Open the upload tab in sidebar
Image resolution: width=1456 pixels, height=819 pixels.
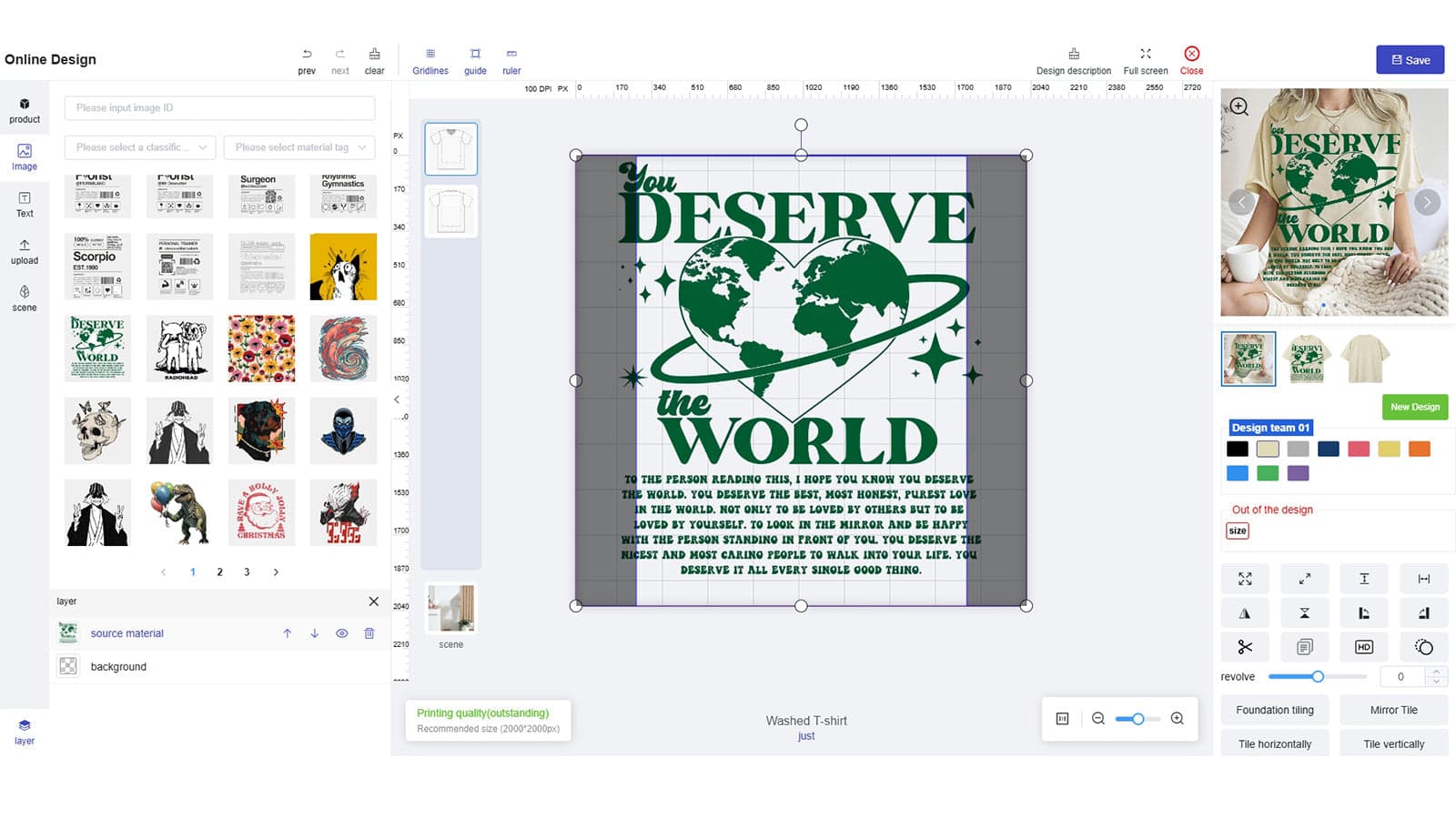coord(25,252)
